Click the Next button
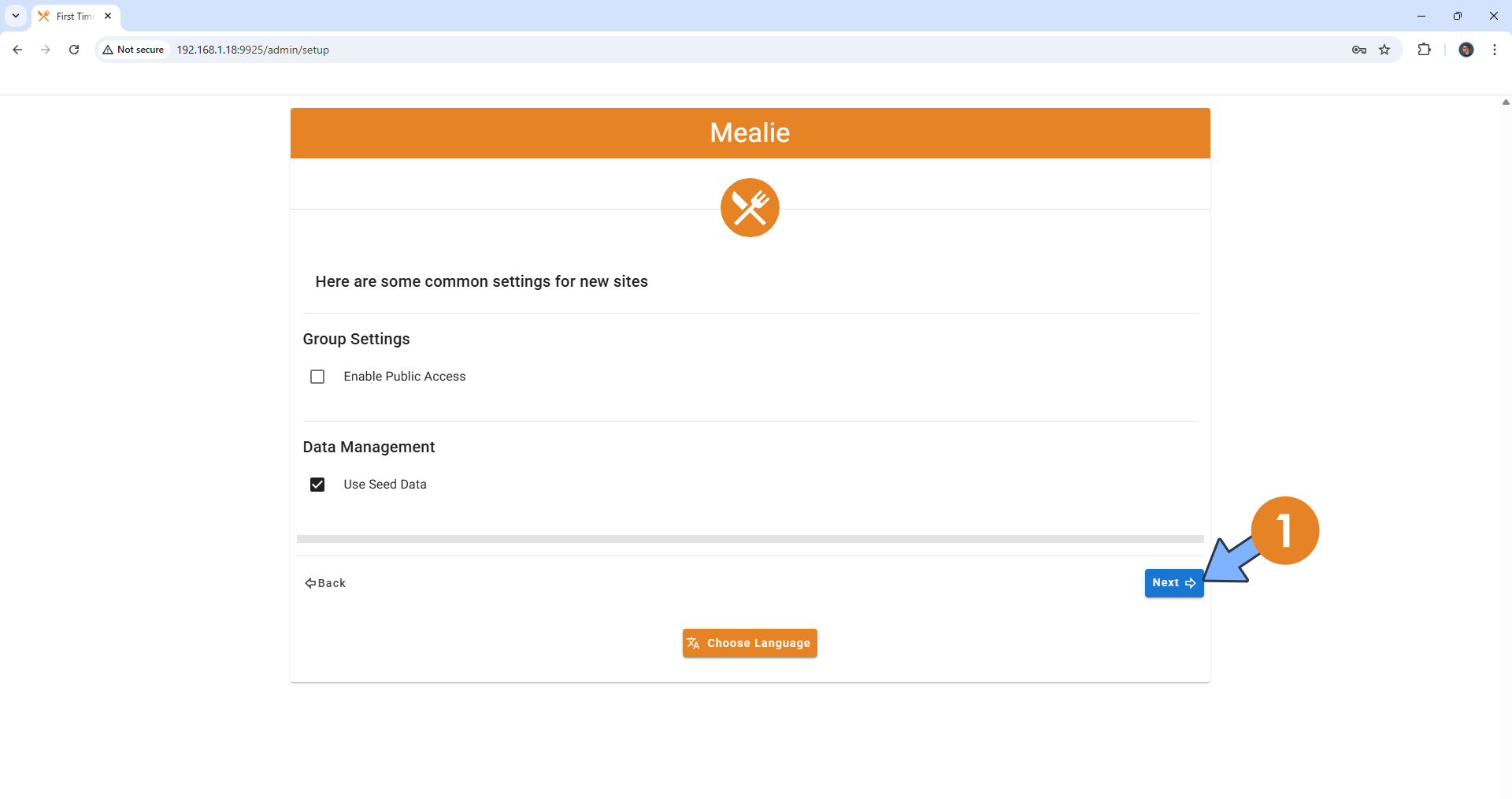Viewport: 1512px width, 799px height. click(x=1173, y=583)
